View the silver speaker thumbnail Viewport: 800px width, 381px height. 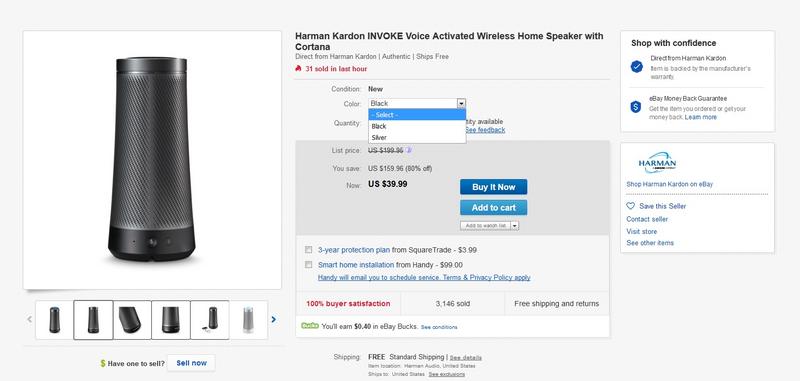(248, 320)
